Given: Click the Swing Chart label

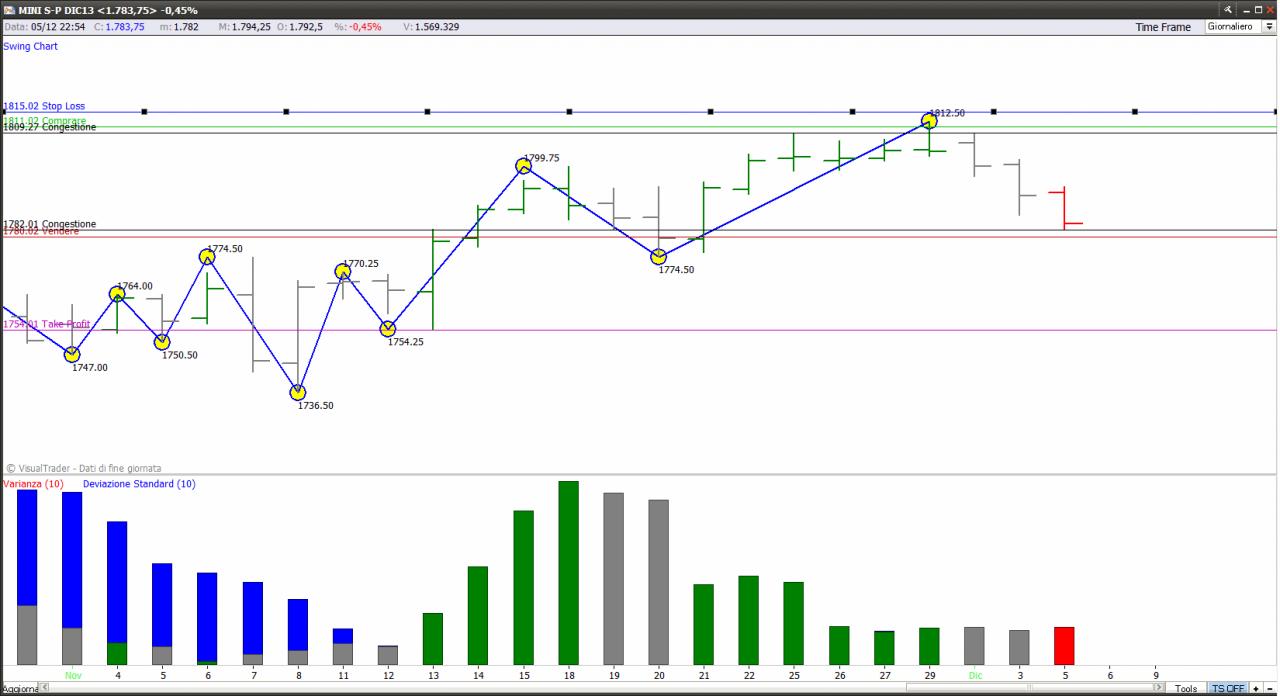Looking at the screenshot, I should (31, 46).
